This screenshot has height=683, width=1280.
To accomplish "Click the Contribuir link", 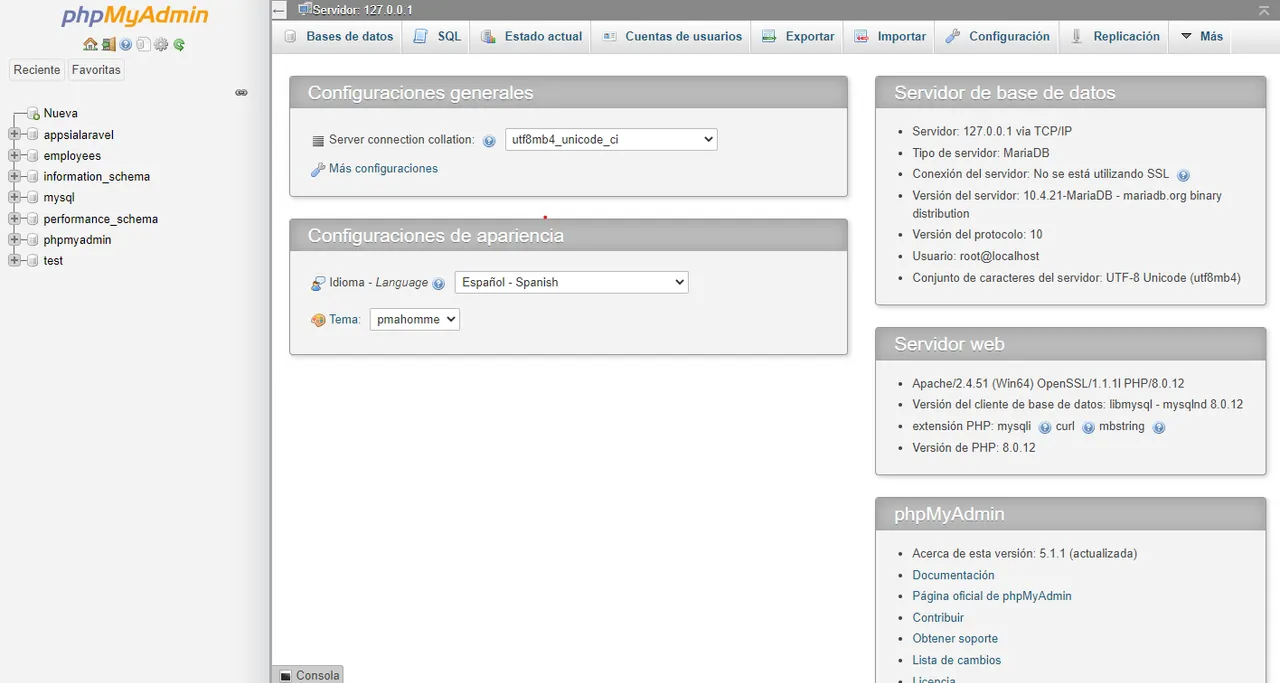I will tap(938, 618).
